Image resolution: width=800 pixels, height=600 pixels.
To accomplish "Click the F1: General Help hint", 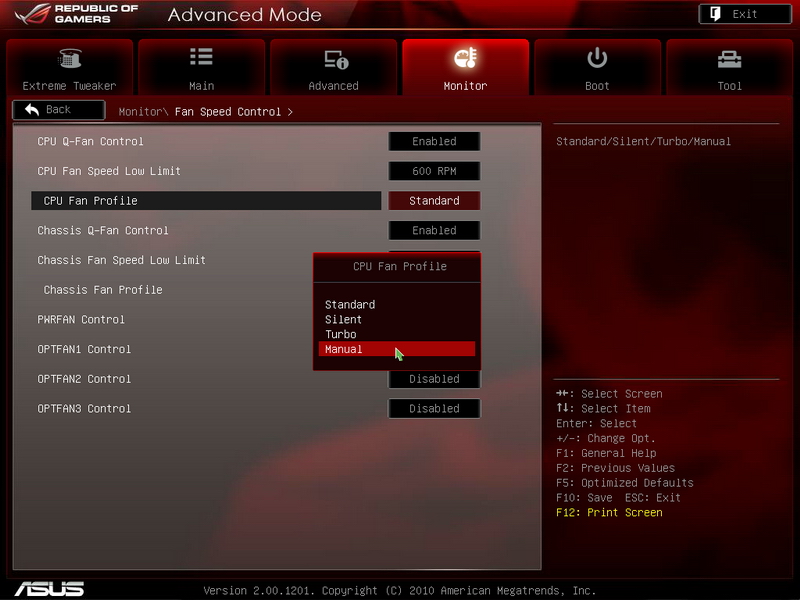I will click(x=606, y=453).
